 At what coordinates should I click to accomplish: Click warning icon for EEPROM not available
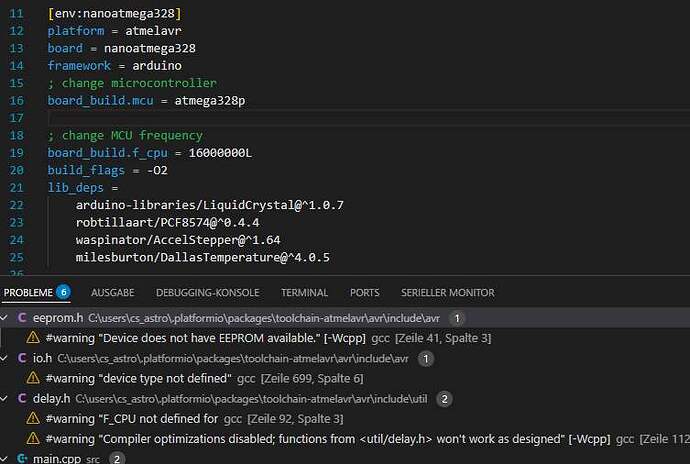pyautogui.click(x=33, y=338)
